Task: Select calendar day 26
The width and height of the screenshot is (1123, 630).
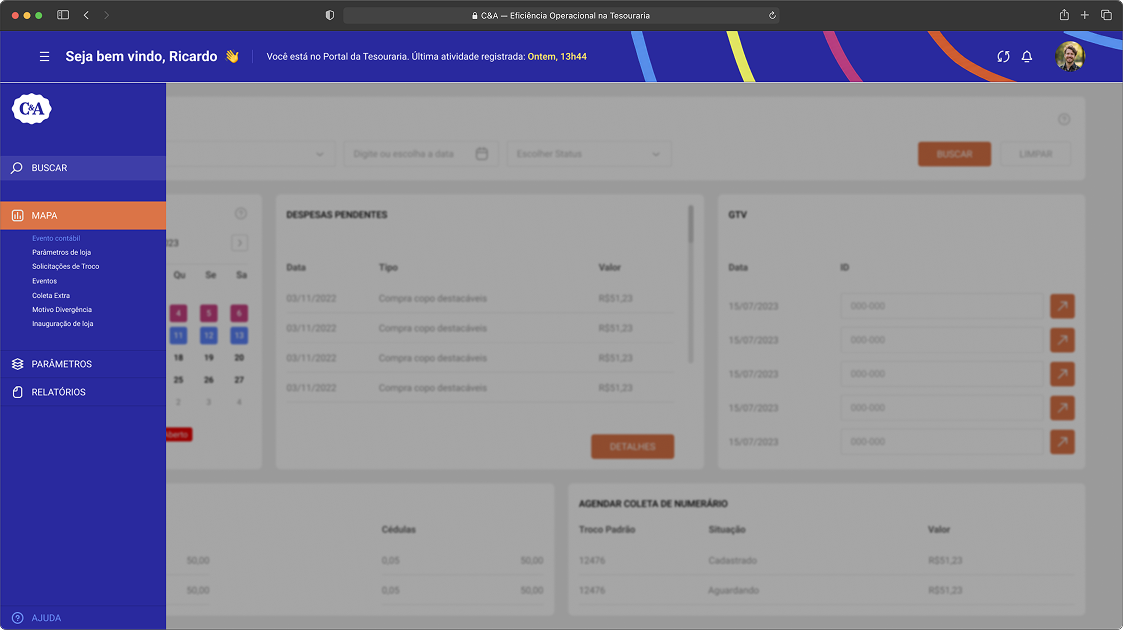Action: click(x=208, y=379)
